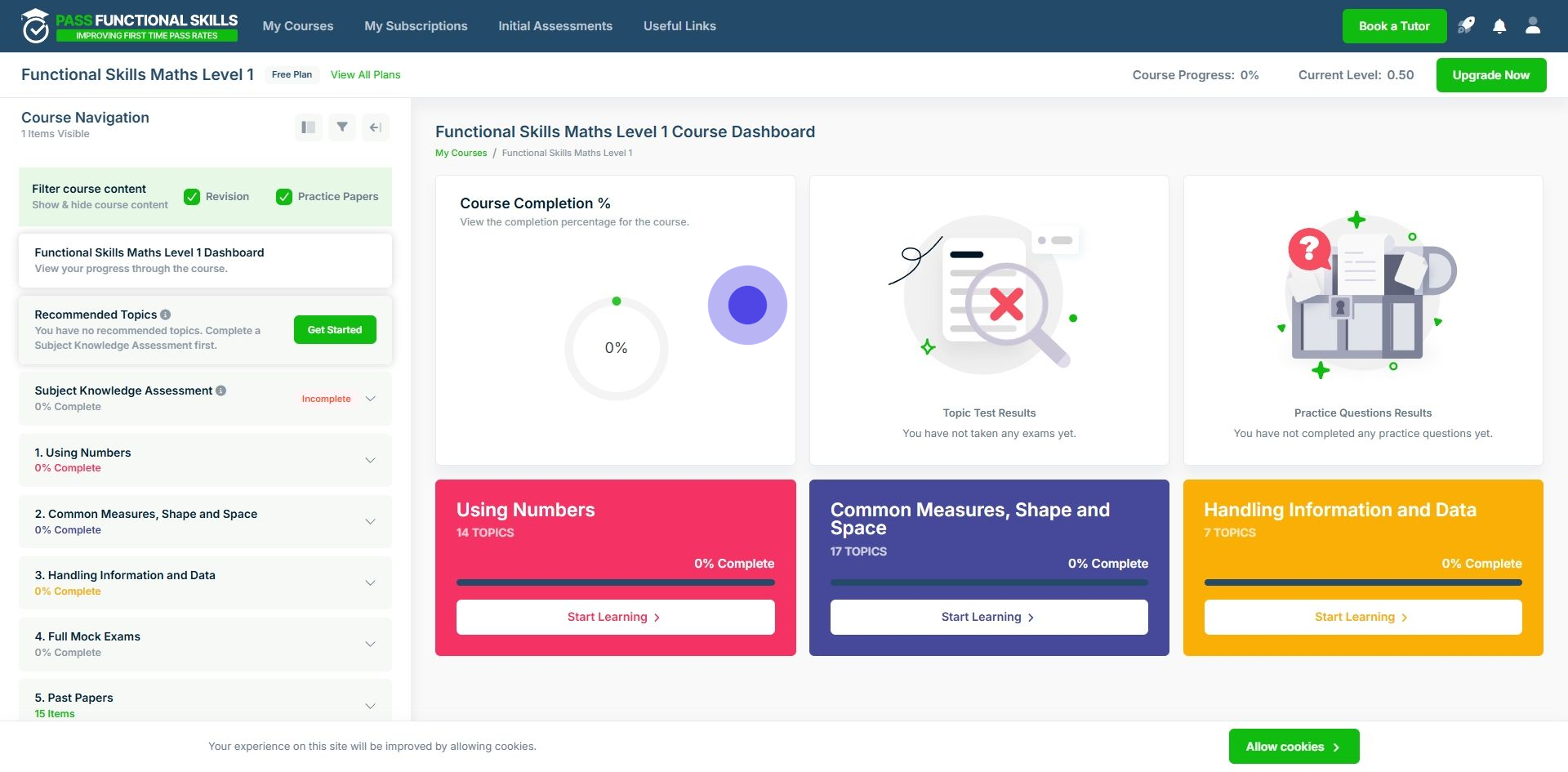The height and width of the screenshot is (772, 1568).
Task: Uncheck the Practice Papers filter checkbox
Action: click(284, 197)
